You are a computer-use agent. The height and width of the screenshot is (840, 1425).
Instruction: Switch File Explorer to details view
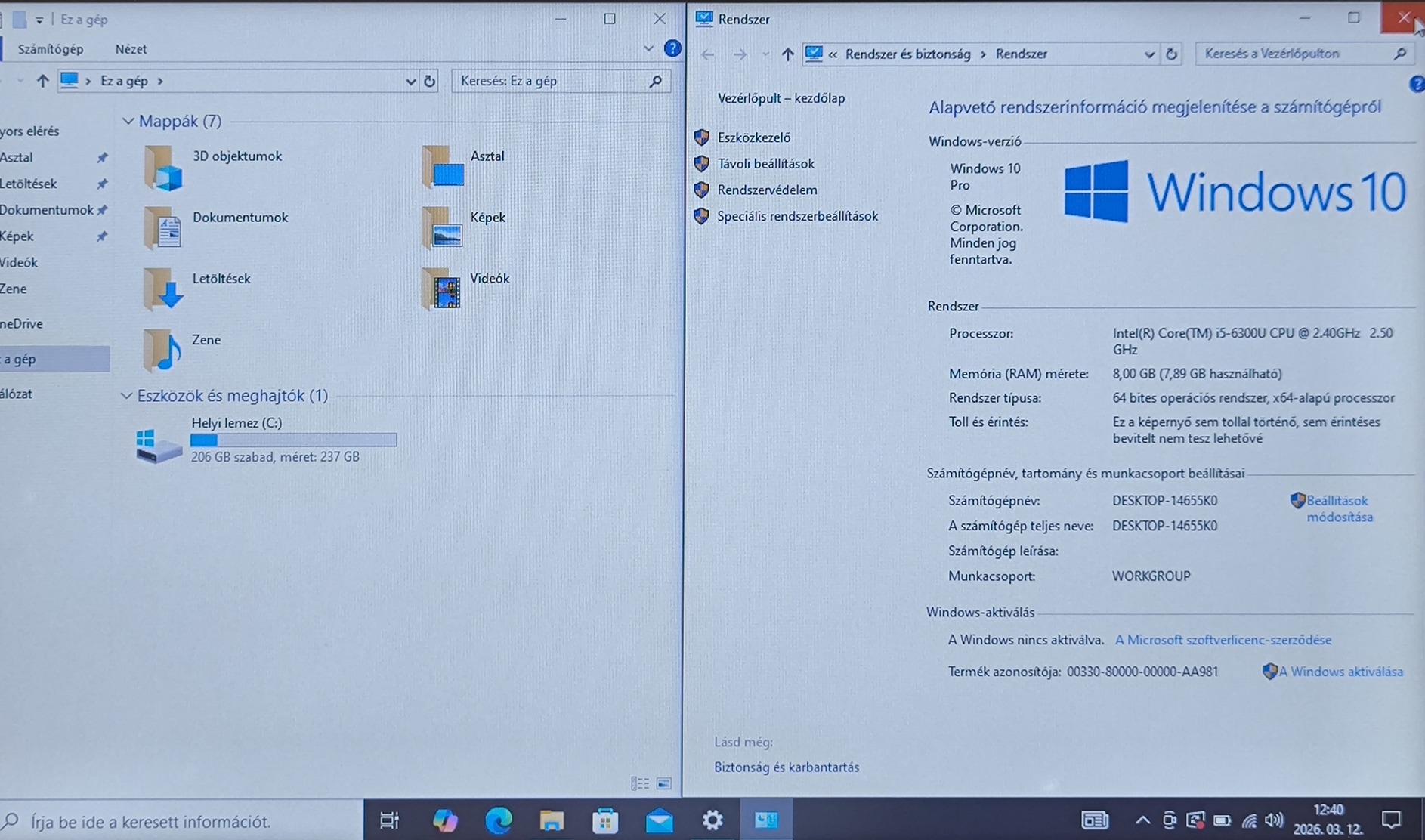click(639, 783)
